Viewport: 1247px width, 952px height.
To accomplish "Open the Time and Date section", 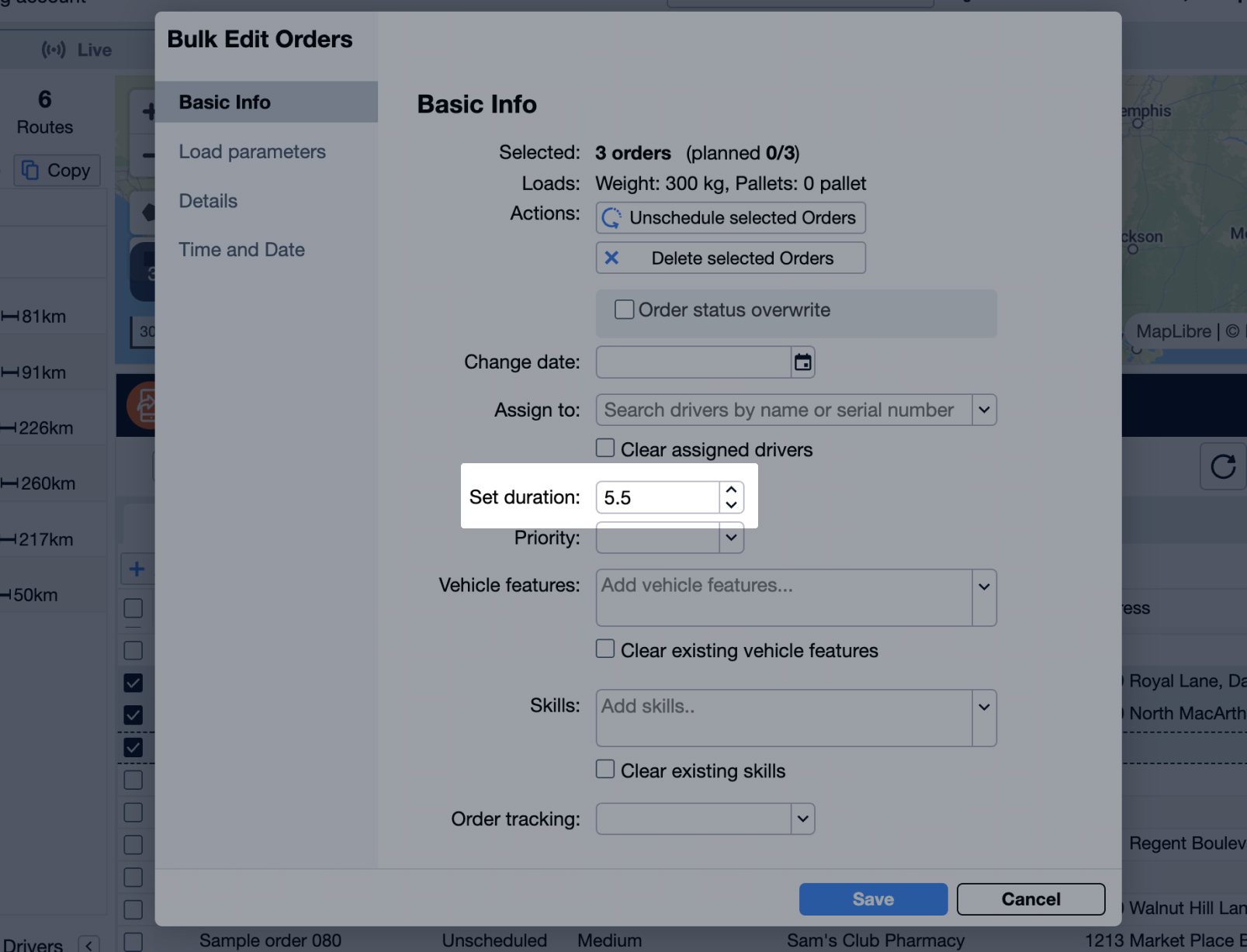I will (241, 250).
